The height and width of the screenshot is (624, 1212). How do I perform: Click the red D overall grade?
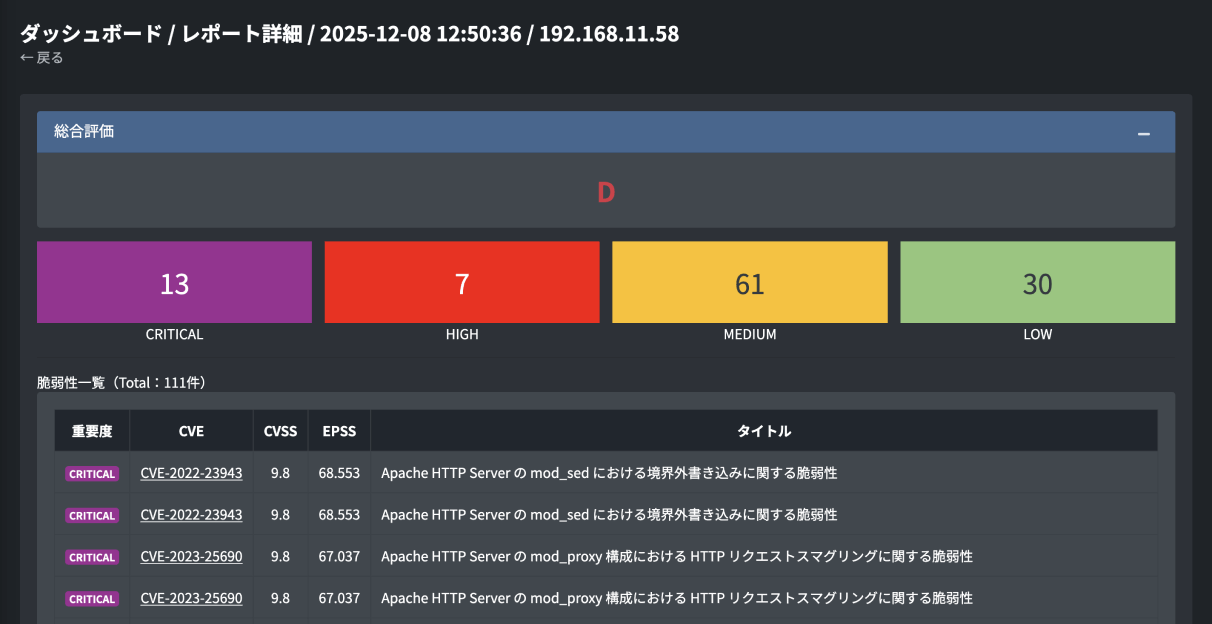[x=605, y=192]
